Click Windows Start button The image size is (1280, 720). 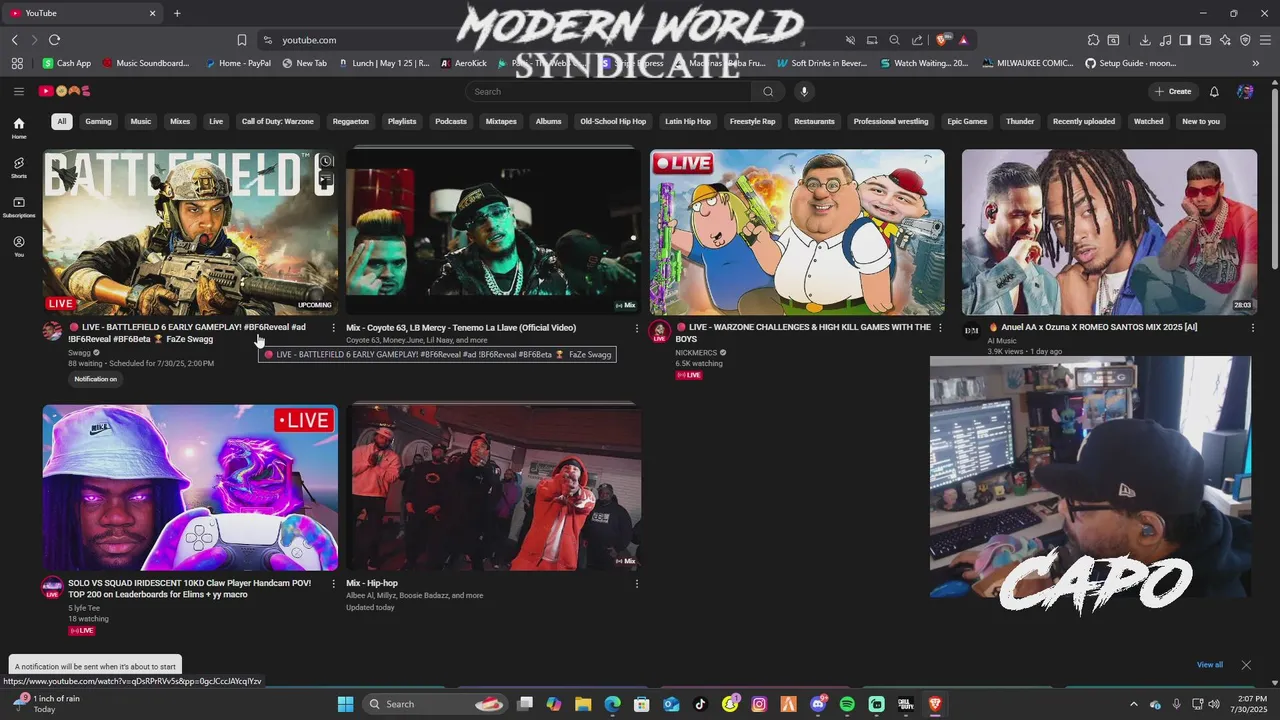point(345,704)
